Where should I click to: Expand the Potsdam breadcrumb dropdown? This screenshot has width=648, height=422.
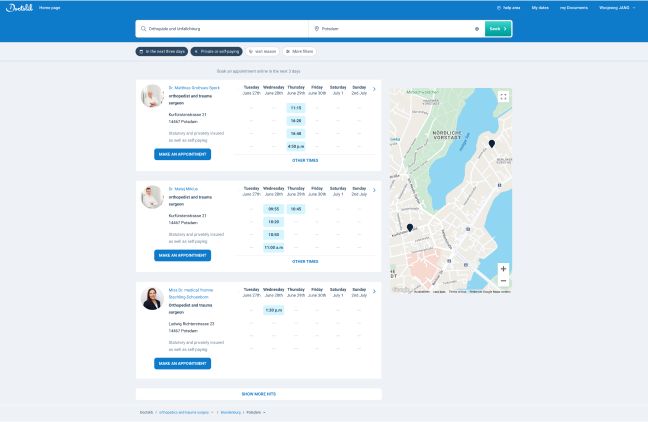(x=255, y=411)
